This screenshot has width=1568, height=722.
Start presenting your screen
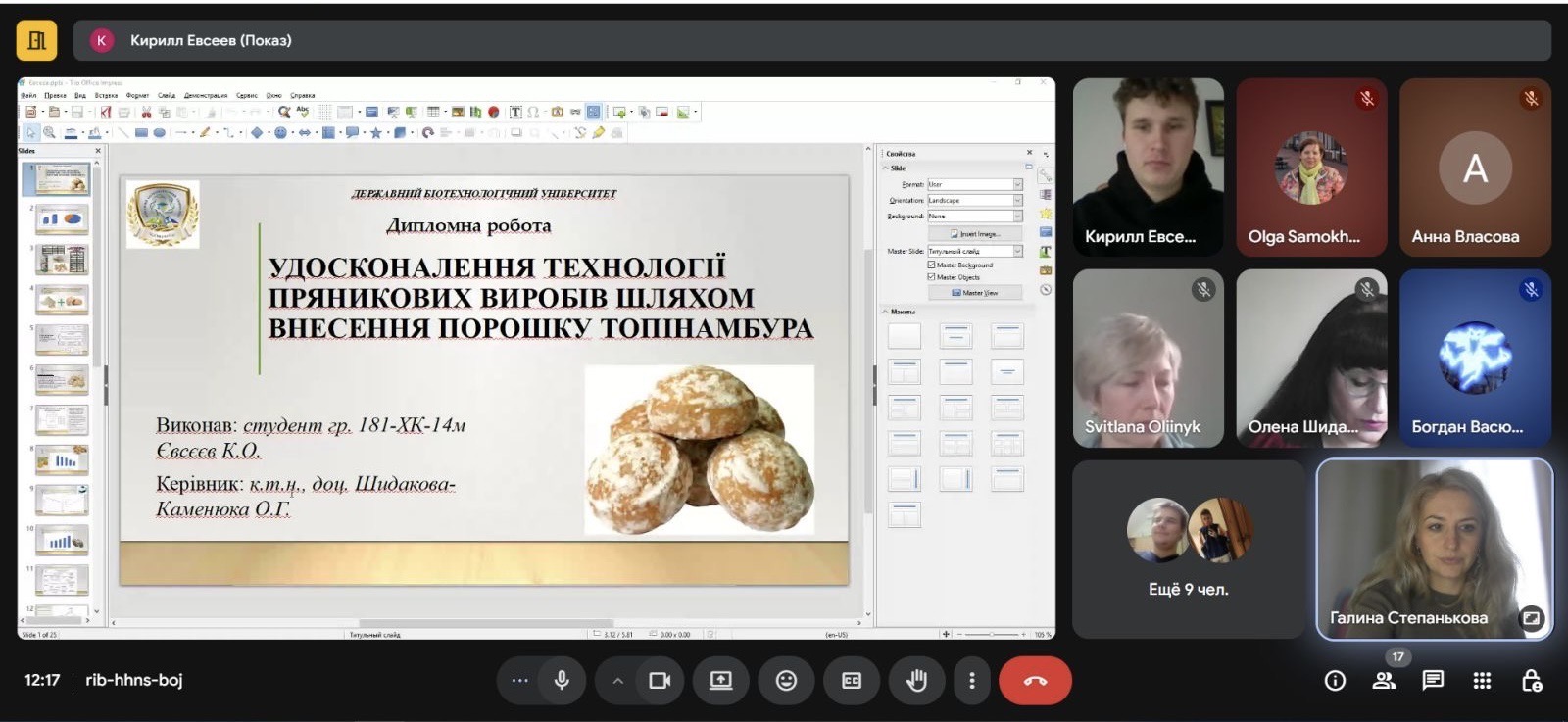[721, 680]
